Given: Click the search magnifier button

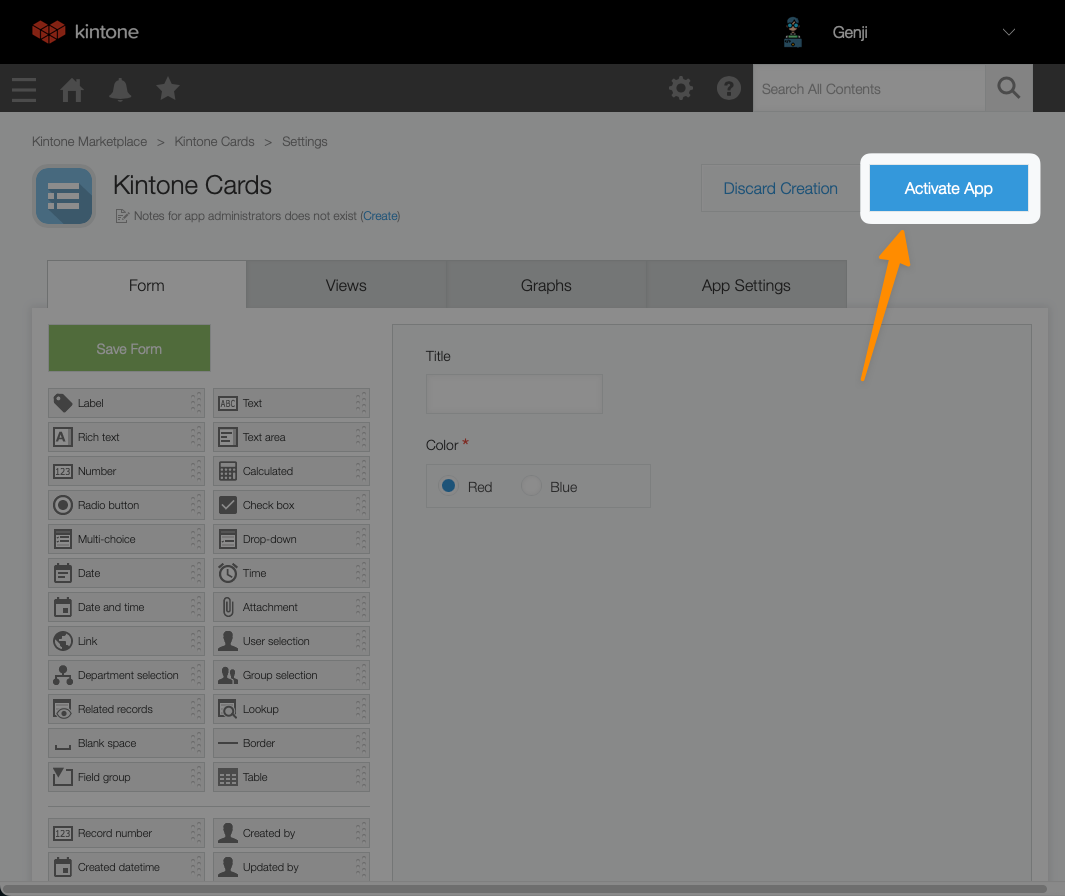Looking at the screenshot, I should coord(1009,88).
